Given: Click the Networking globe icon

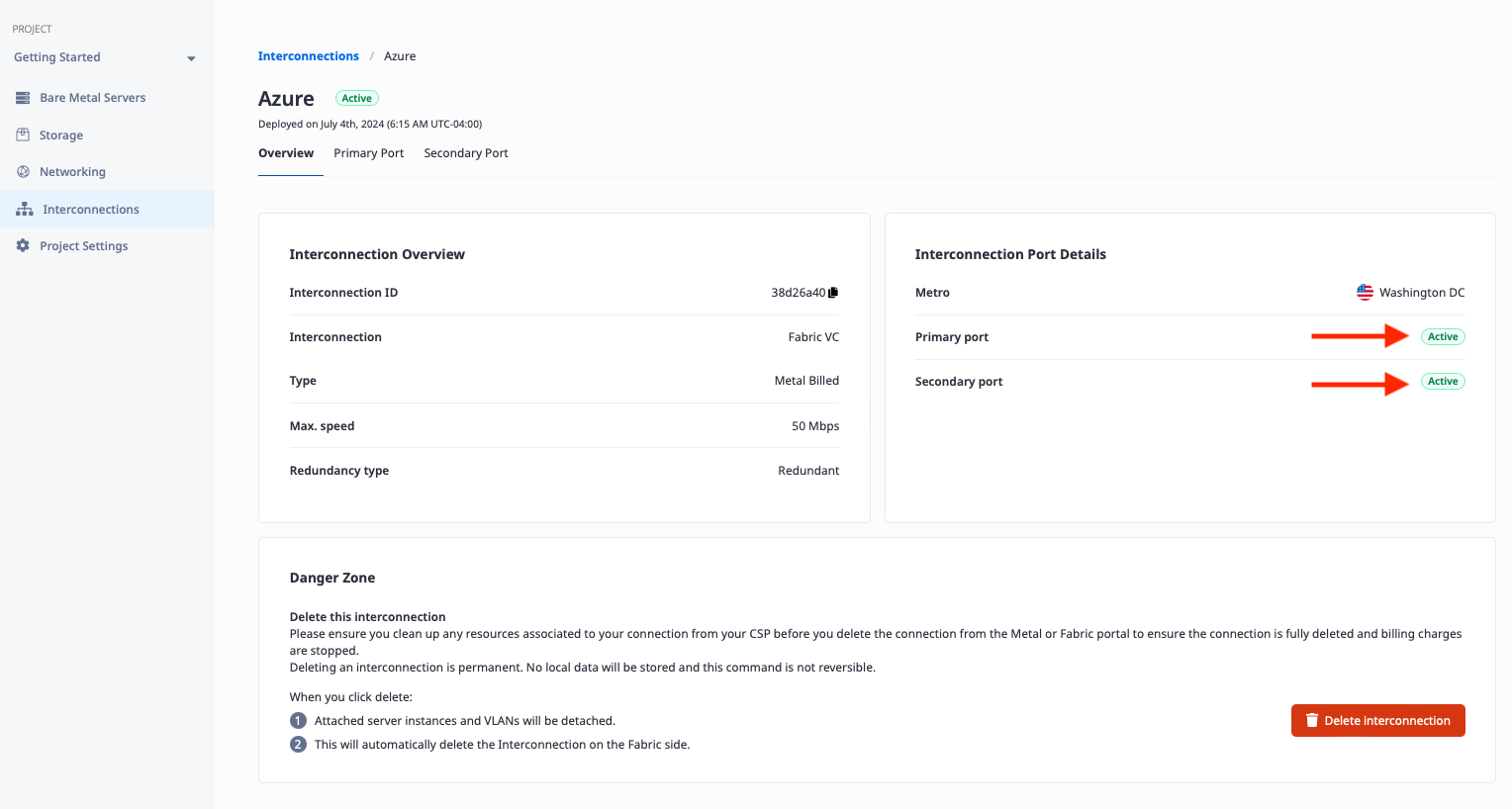Looking at the screenshot, I should coord(23,172).
